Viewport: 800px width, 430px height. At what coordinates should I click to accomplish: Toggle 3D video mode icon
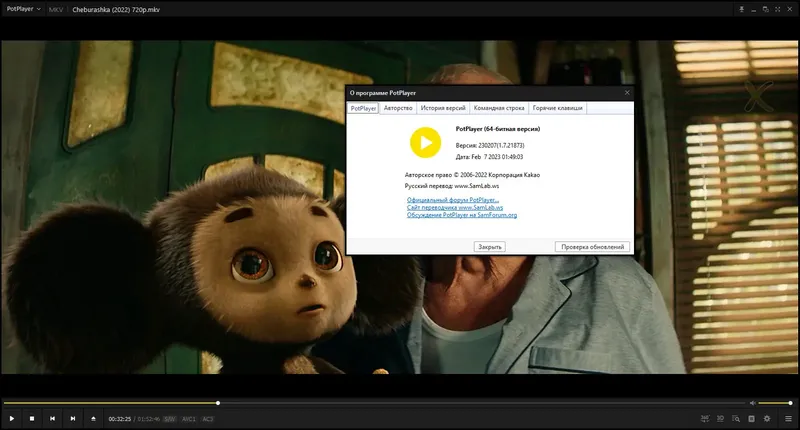click(x=720, y=418)
